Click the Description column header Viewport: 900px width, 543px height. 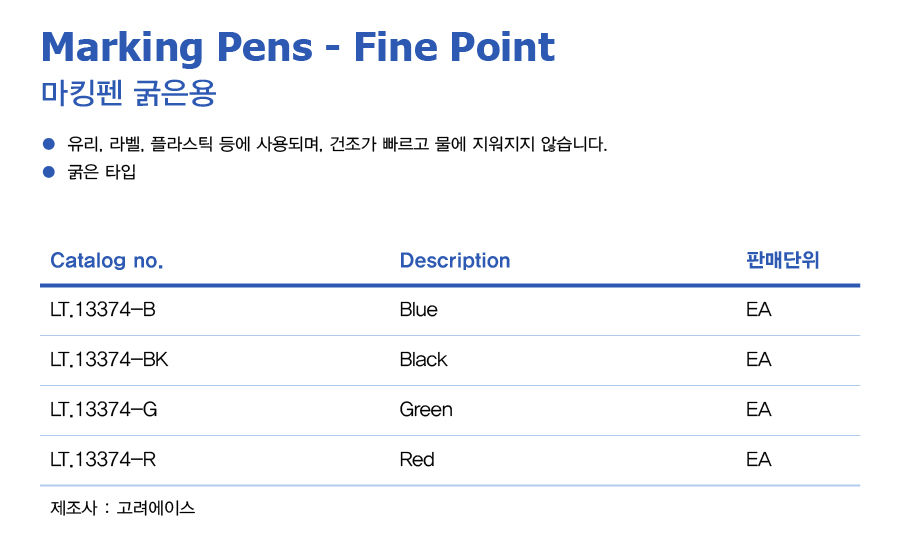(x=455, y=261)
